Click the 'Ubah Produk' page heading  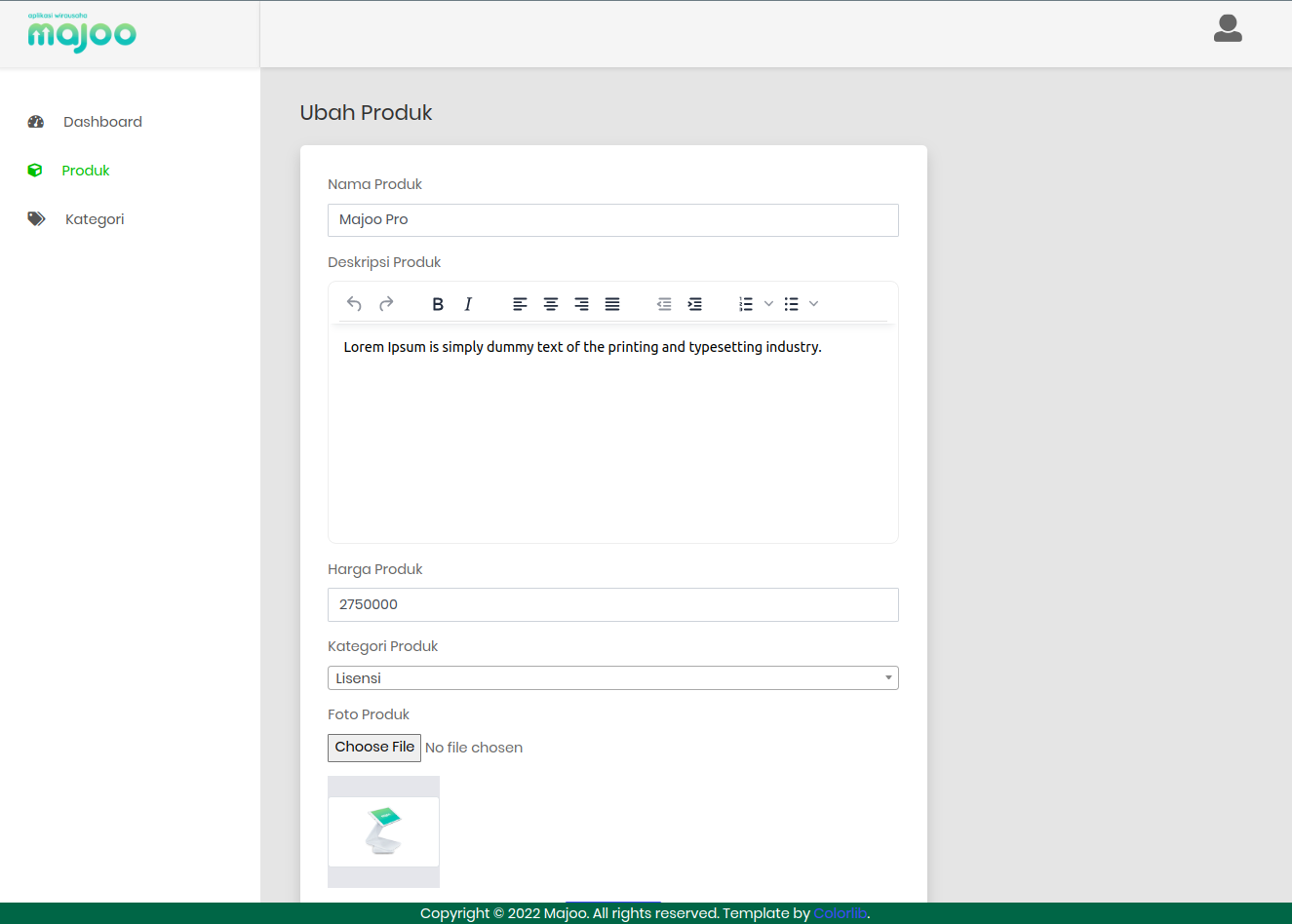click(x=366, y=113)
